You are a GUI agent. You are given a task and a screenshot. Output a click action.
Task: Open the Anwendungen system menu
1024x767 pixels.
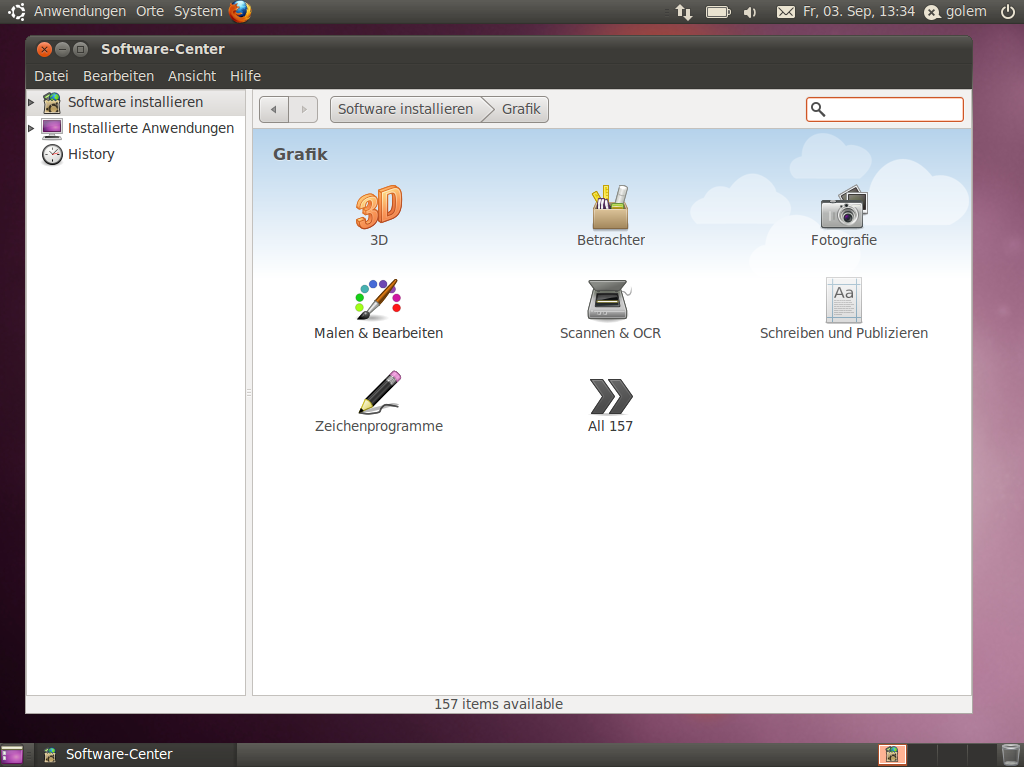point(79,12)
